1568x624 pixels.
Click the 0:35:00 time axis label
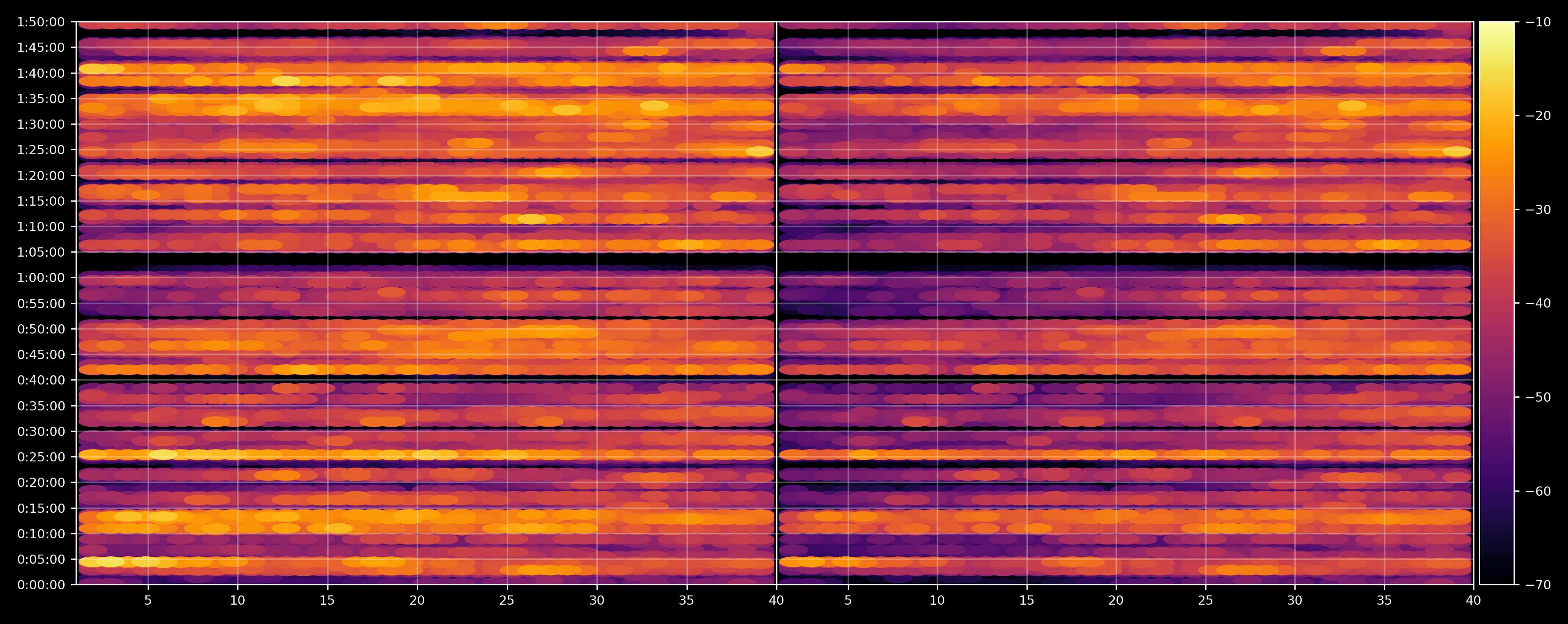click(40, 406)
